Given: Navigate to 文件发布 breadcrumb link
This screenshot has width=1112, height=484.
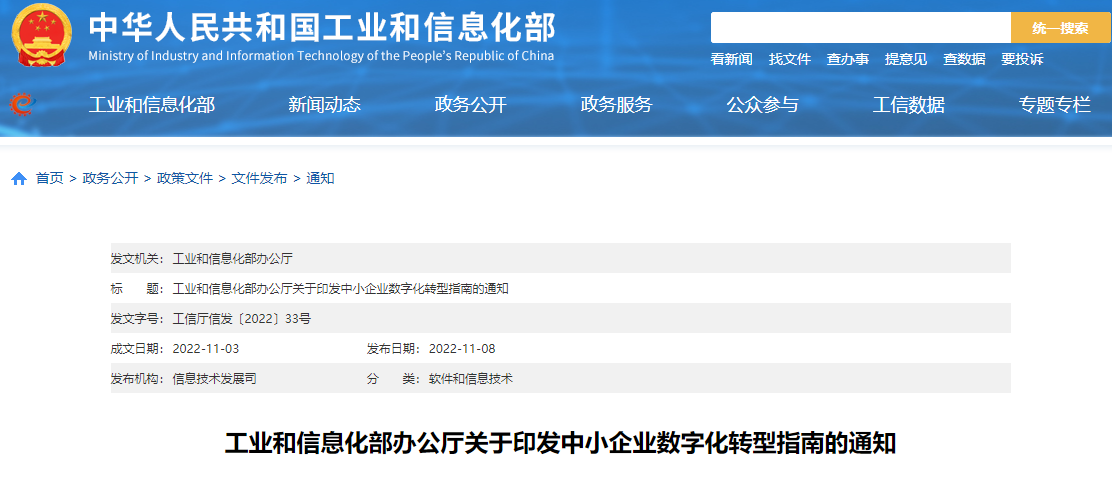Looking at the screenshot, I should pos(259,178).
